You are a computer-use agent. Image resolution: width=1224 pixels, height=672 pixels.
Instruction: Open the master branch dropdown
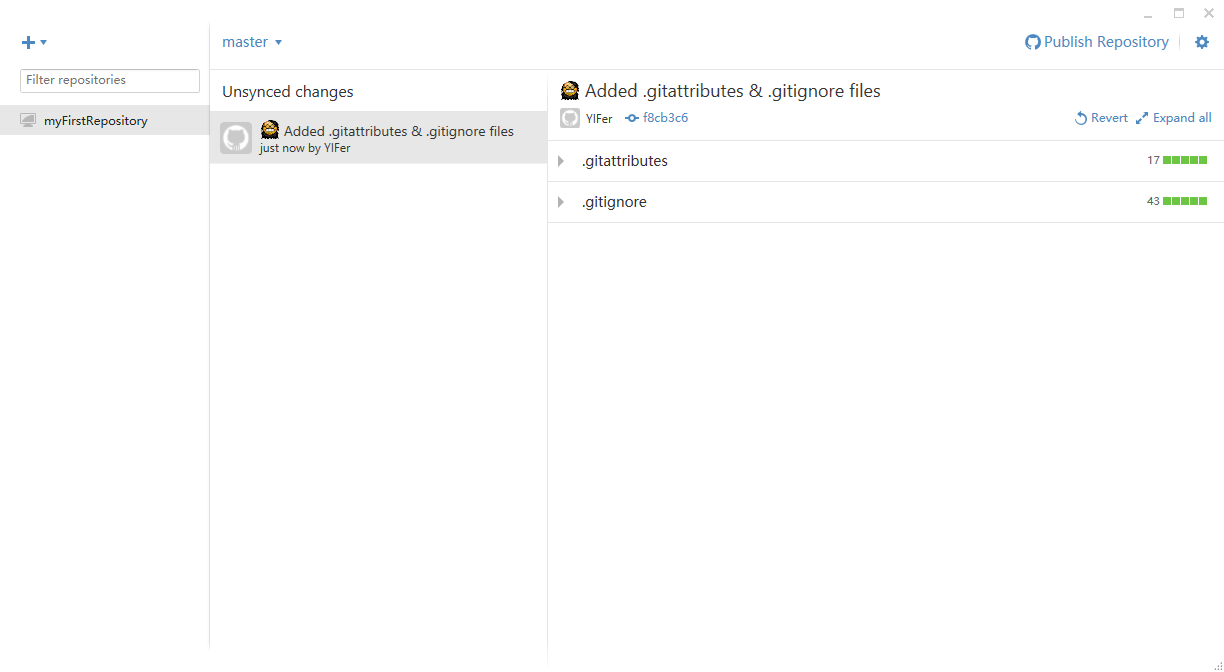[252, 42]
